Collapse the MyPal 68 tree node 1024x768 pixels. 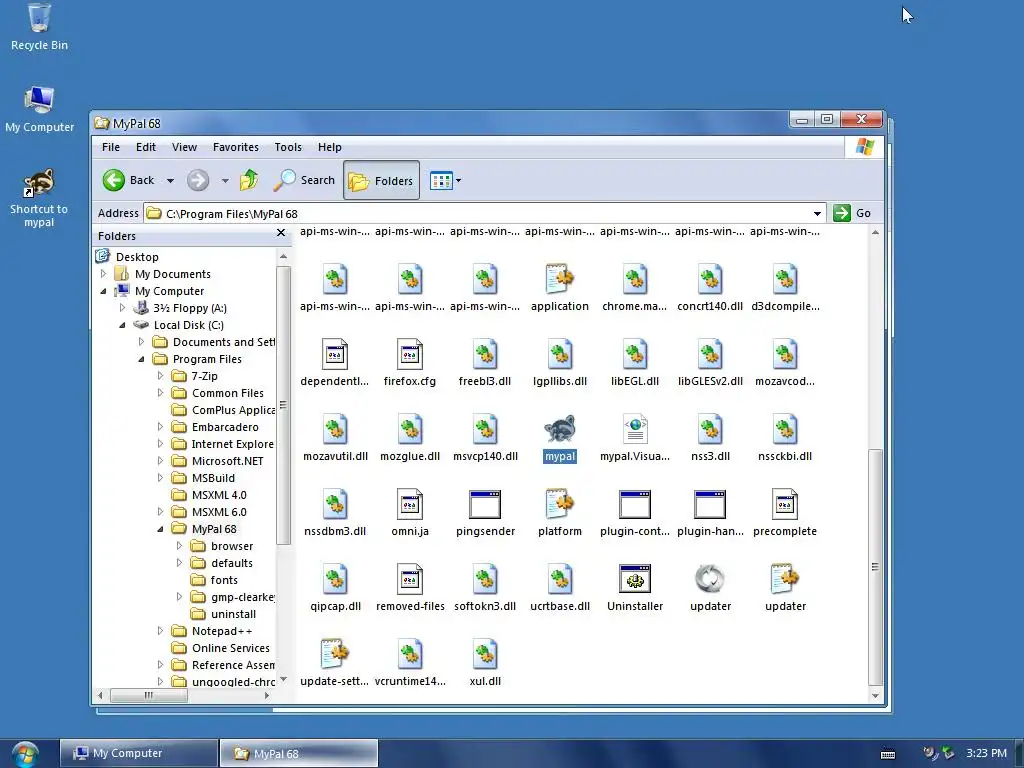click(x=160, y=529)
